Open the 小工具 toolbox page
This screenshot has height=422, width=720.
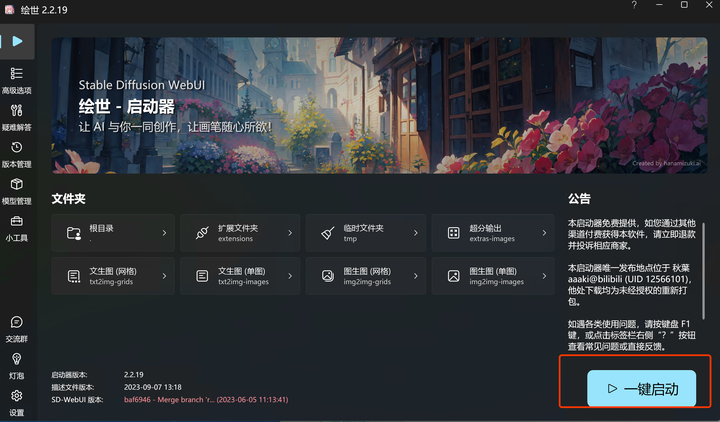coord(17,228)
